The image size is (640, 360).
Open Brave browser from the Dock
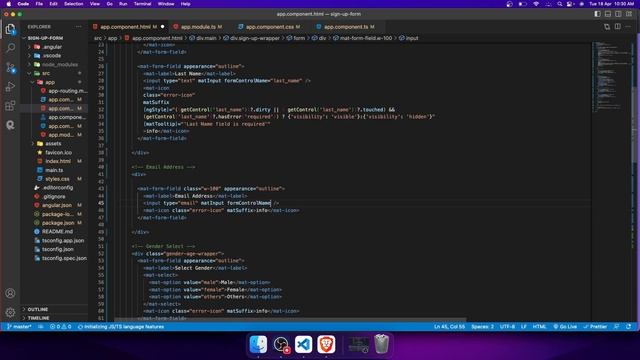click(326, 344)
